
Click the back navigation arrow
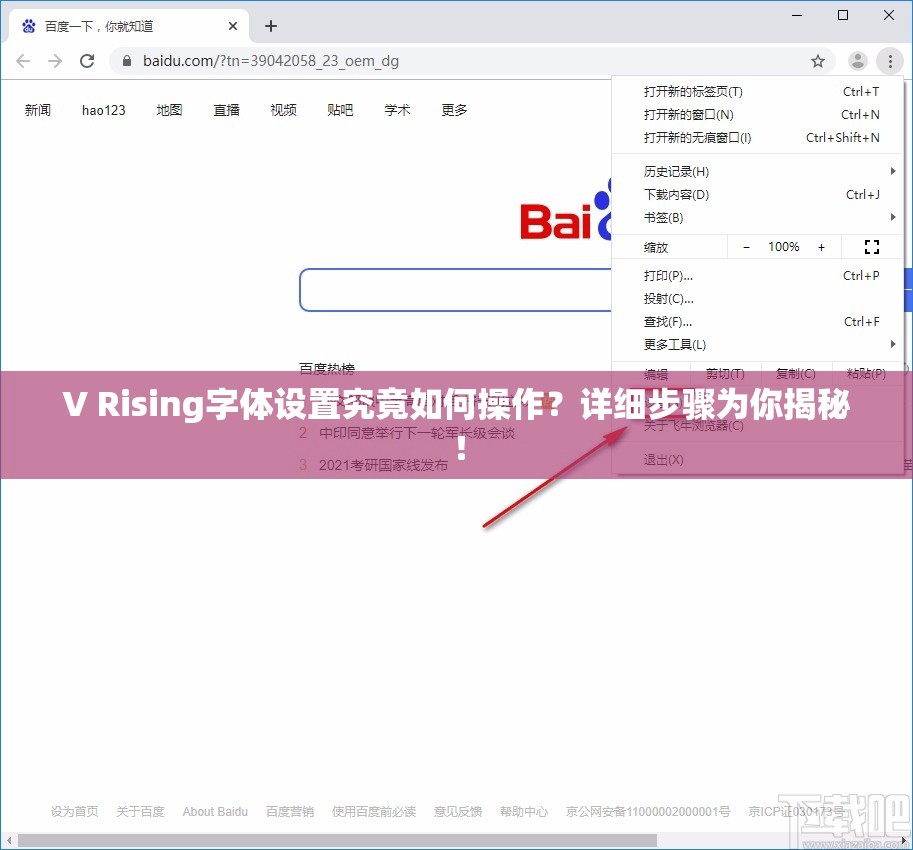(x=22, y=60)
